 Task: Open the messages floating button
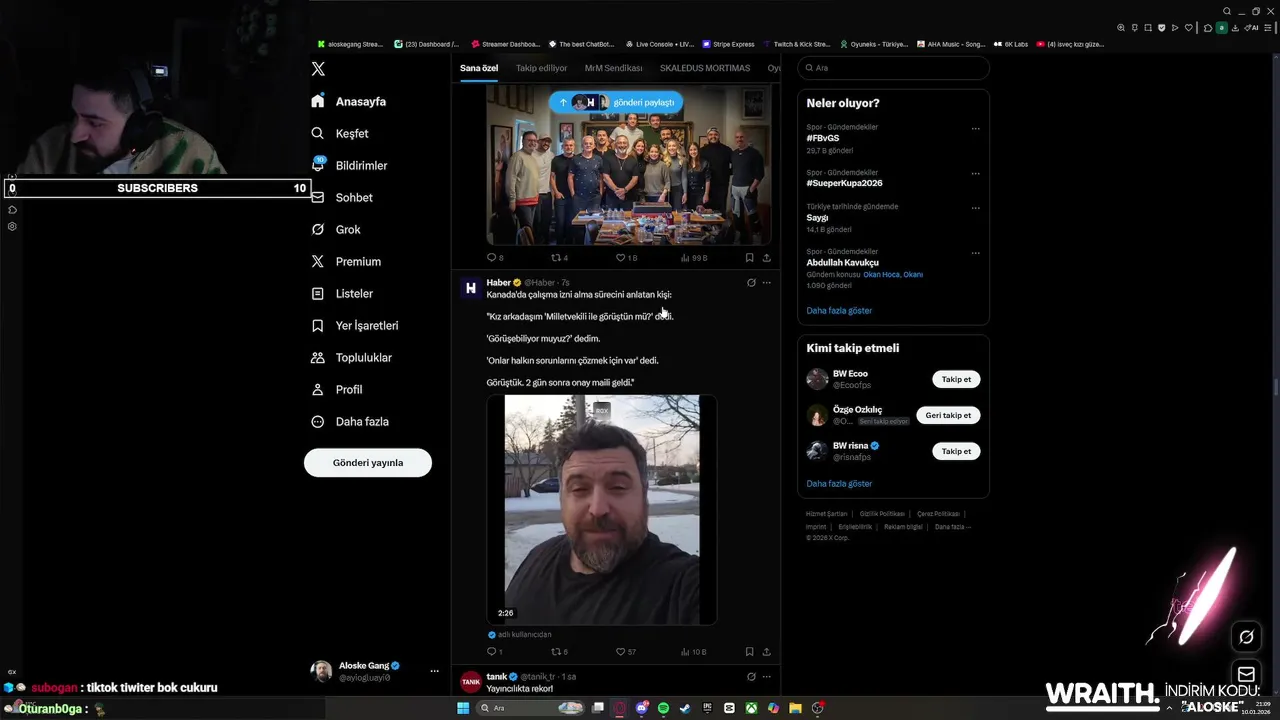click(1246, 673)
